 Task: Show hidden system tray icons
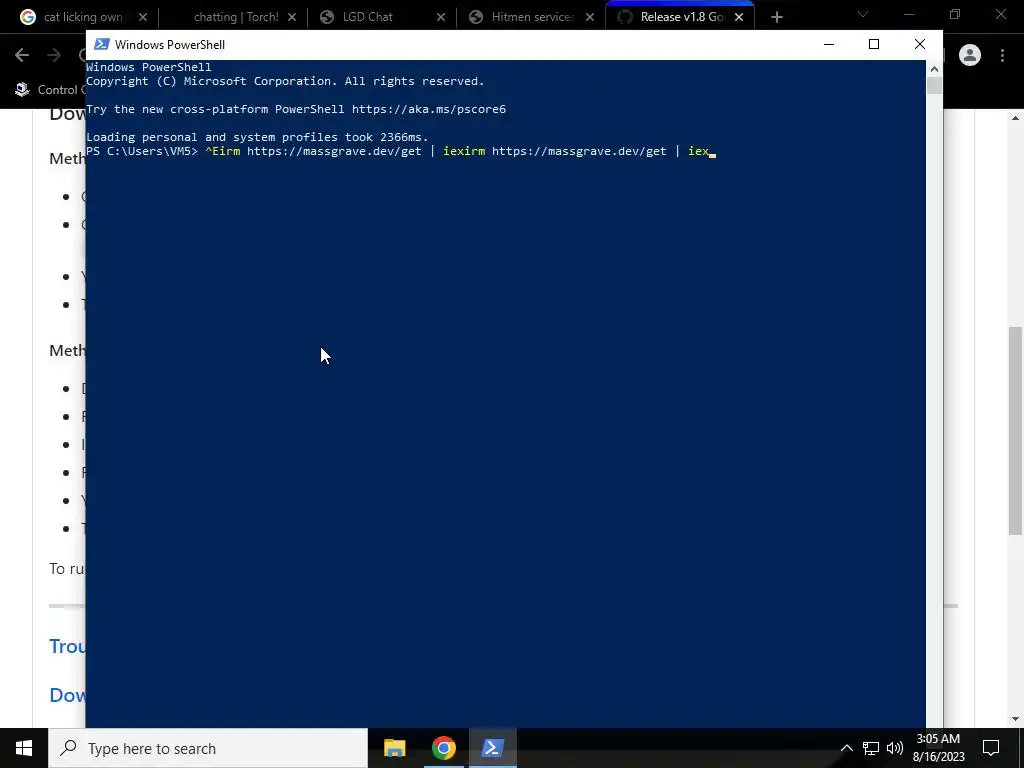click(x=846, y=748)
